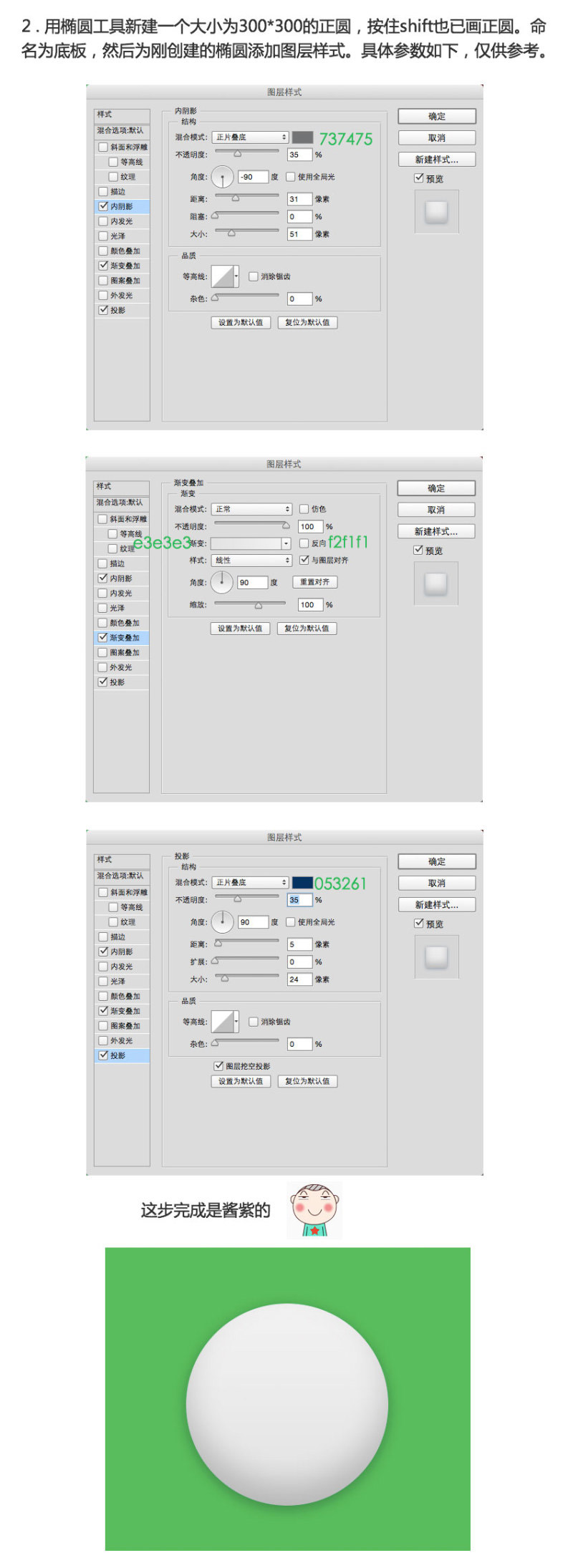Click 大小 slider in the 投影 panel
The height and width of the screenshot is (1568, 573).
click(x=247, y=977)
